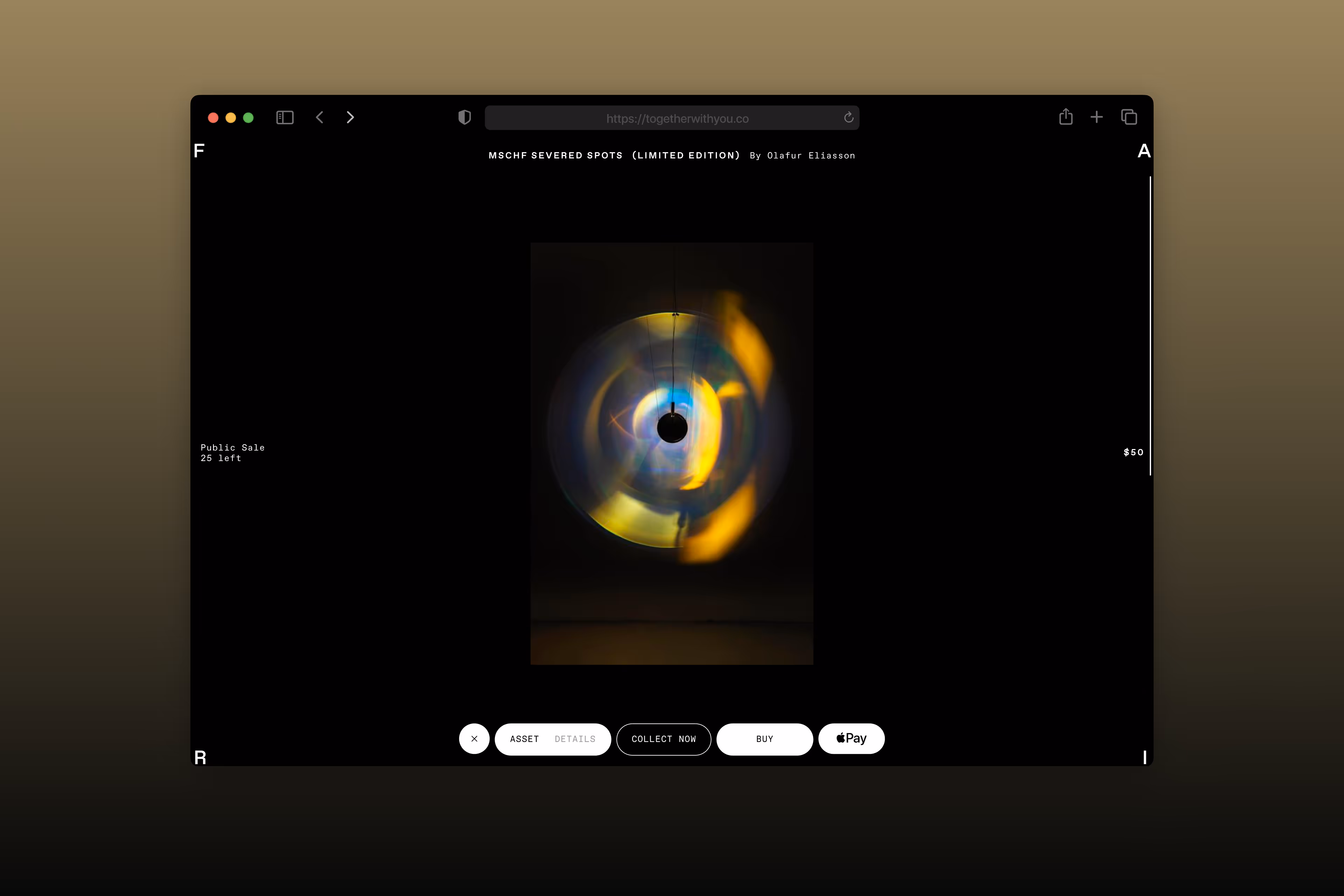This screenshot has height=896, width=1344.
Task: Go forward with the right chevron
Action: (x=350, y=118)
